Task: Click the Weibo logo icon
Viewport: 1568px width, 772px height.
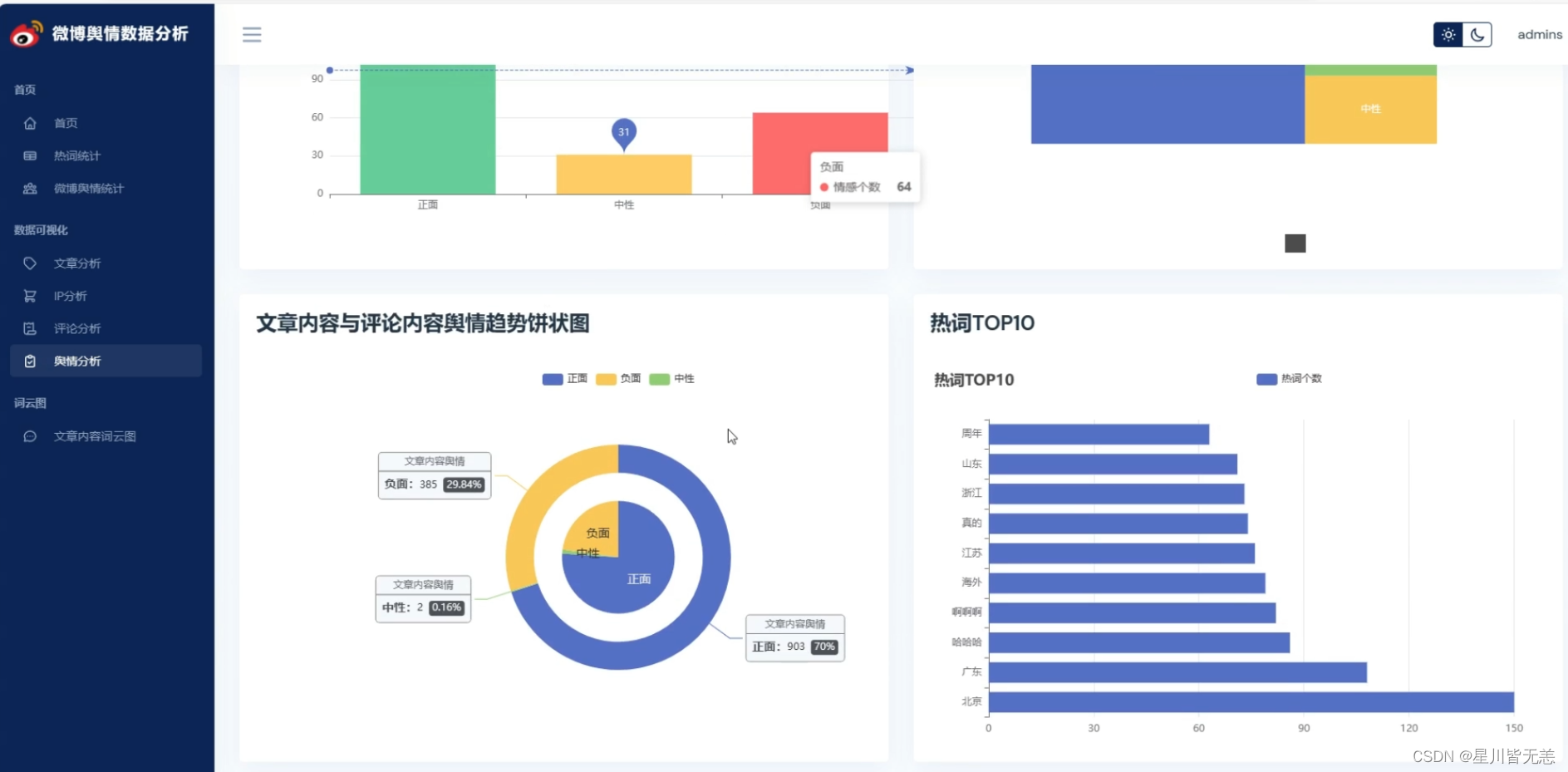Action: tap(26, 34)
